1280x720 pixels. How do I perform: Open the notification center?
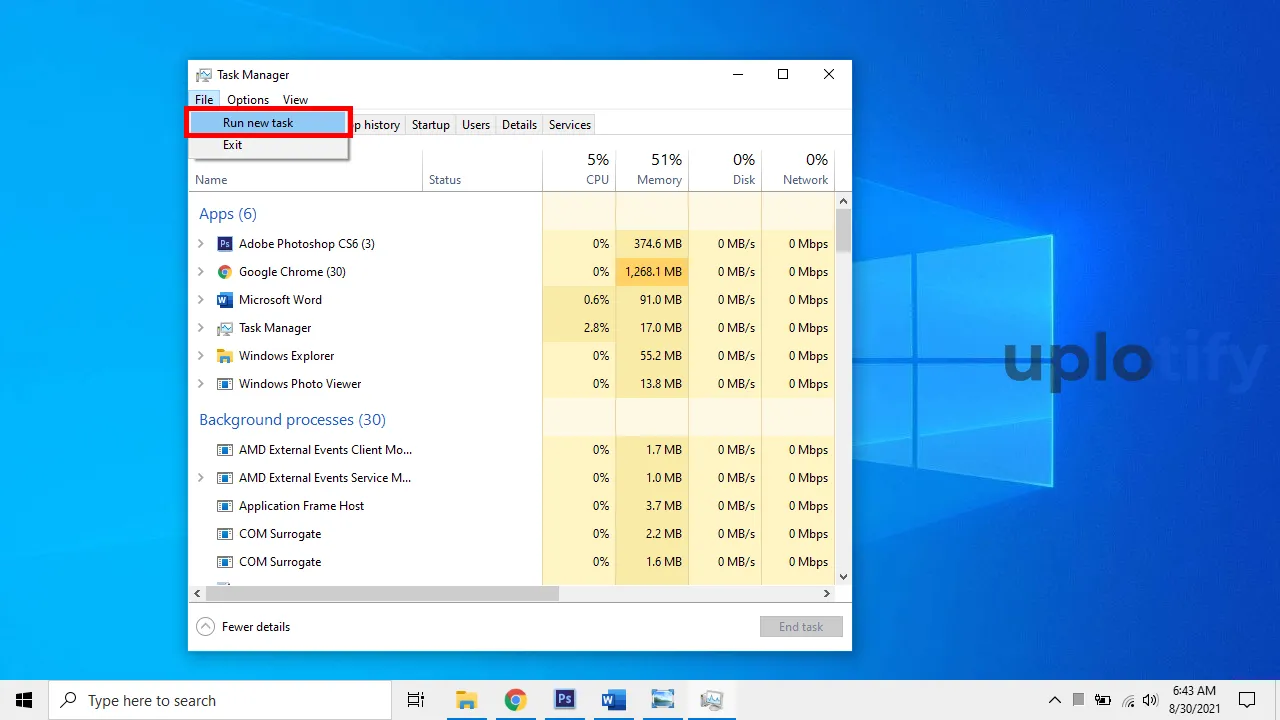click(x=1247, y=700)
